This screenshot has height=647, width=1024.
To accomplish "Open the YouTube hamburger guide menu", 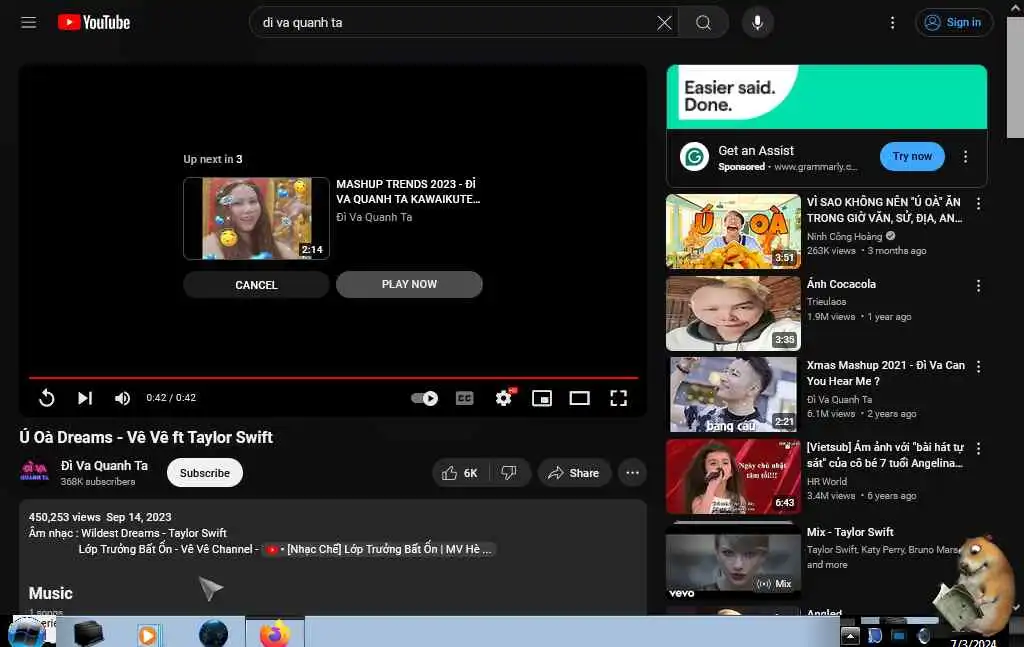I will click(x=28, y=22).
